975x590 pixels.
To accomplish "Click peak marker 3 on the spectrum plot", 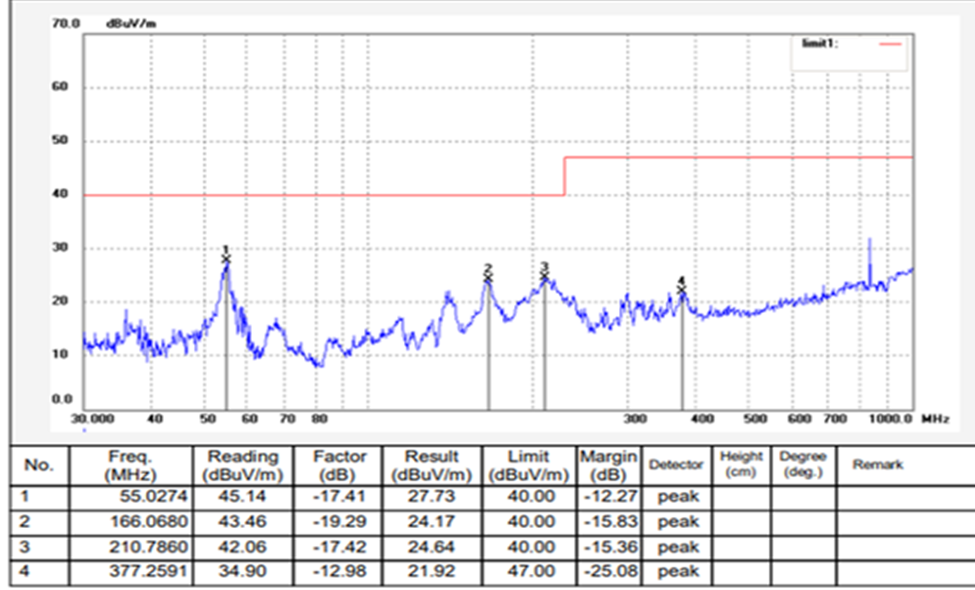I will pos(545,276).
